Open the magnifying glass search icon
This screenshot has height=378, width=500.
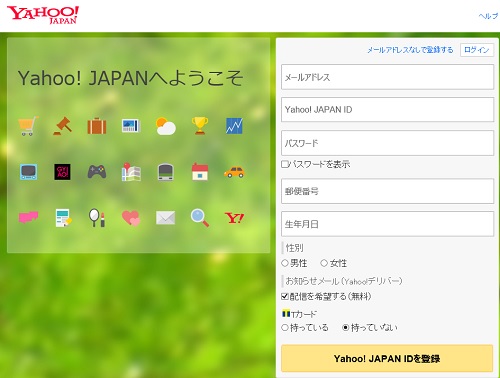point(200,218)
